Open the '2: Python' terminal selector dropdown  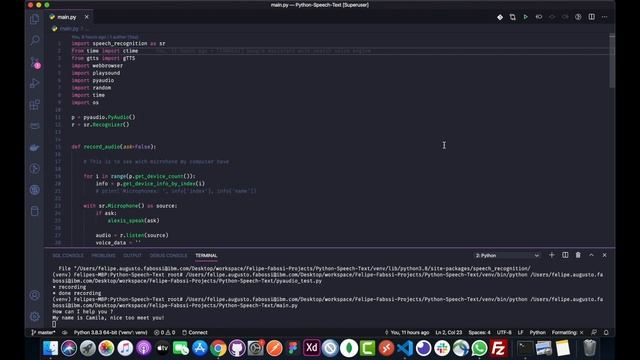(x=507, y=256)
